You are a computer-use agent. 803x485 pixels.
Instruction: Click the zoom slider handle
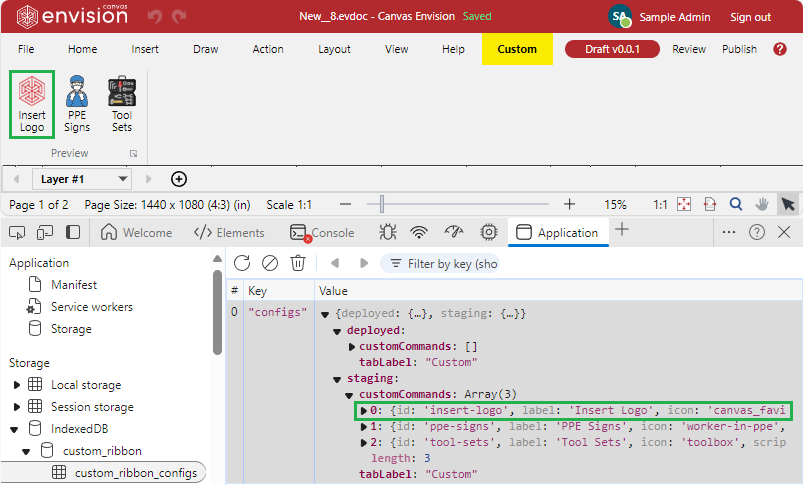pos(381,204)
